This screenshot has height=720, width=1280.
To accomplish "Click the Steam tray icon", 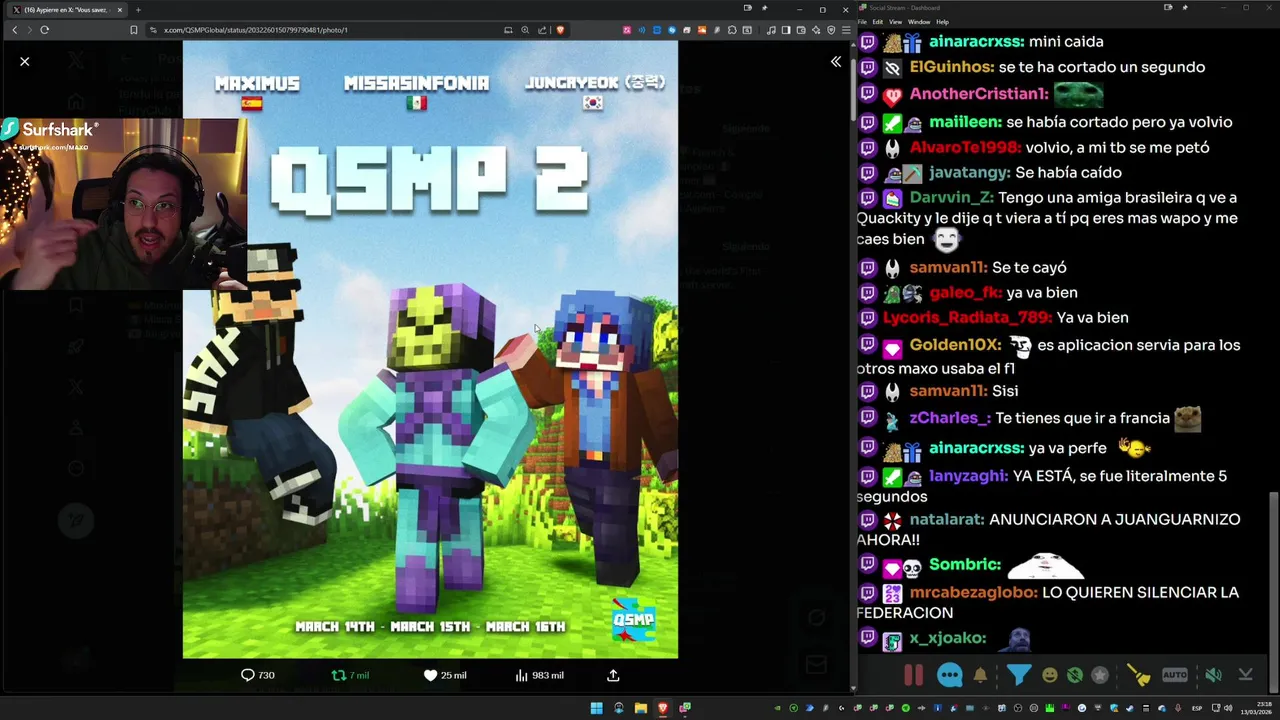I will click(x=1130, y=707).
